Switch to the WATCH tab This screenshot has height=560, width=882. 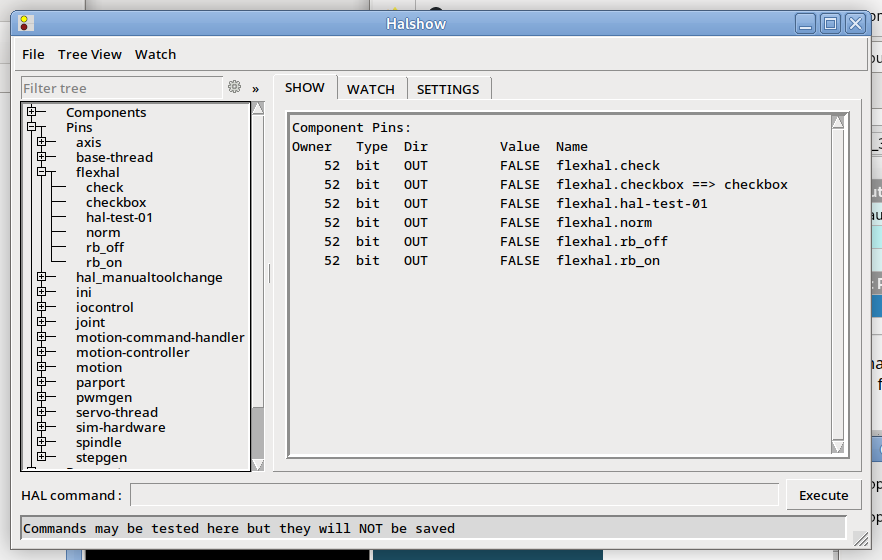(370, 89)
